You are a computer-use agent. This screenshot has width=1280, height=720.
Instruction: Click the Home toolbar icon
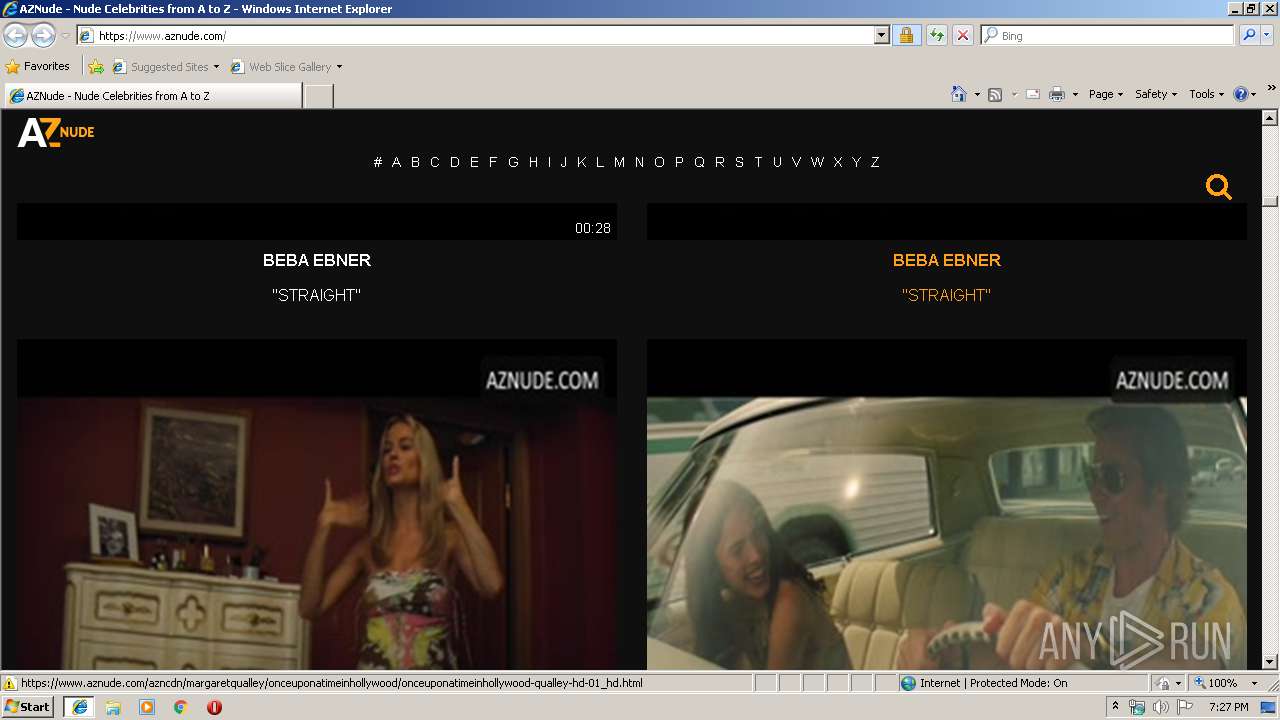tap(958, 94)
